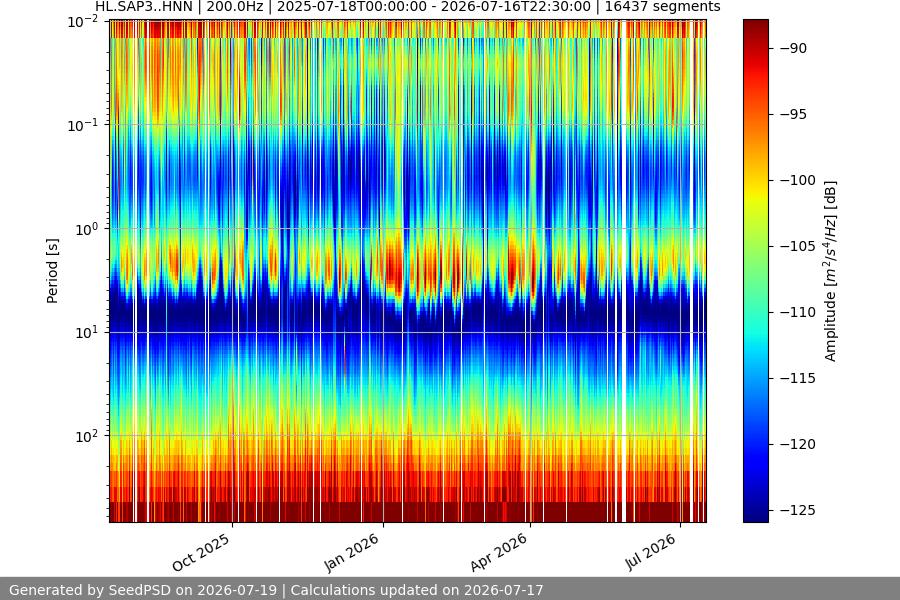Click the colorbar '-95' tick label
Viewport: 900px width, 600px height.
tap(793, 114)
